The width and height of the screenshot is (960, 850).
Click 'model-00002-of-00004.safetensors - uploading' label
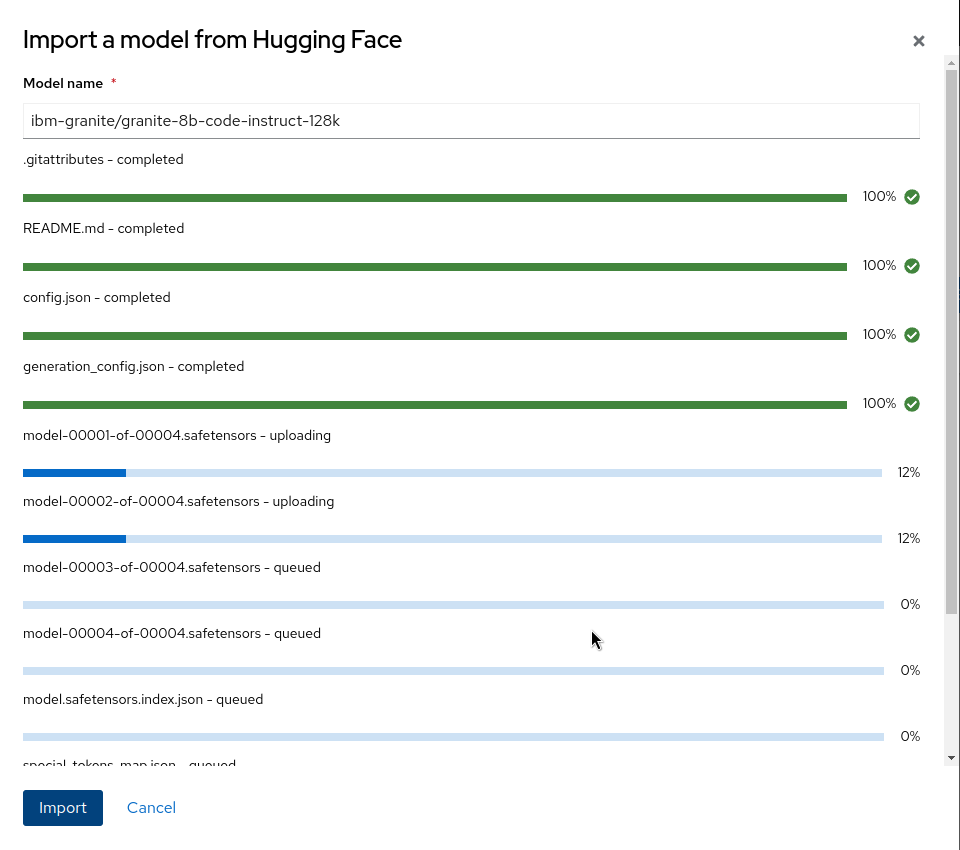pos(179,502)
